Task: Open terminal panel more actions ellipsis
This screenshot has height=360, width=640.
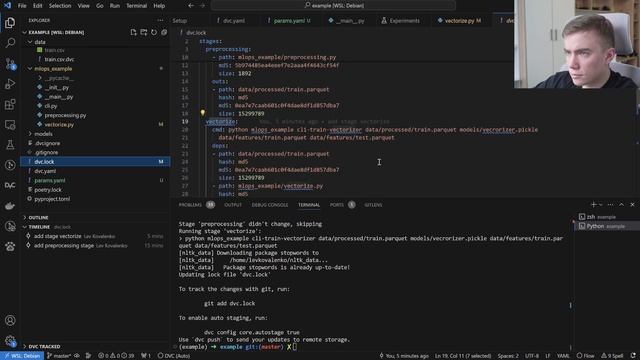Action: point(610,204)
